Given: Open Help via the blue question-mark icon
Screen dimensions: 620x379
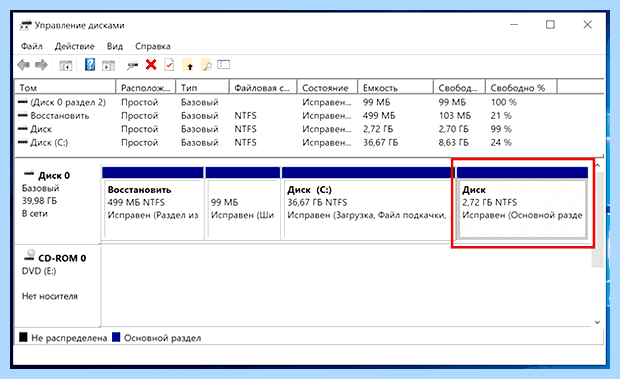Looking at the screenshot, I should (x=90, y=64).
